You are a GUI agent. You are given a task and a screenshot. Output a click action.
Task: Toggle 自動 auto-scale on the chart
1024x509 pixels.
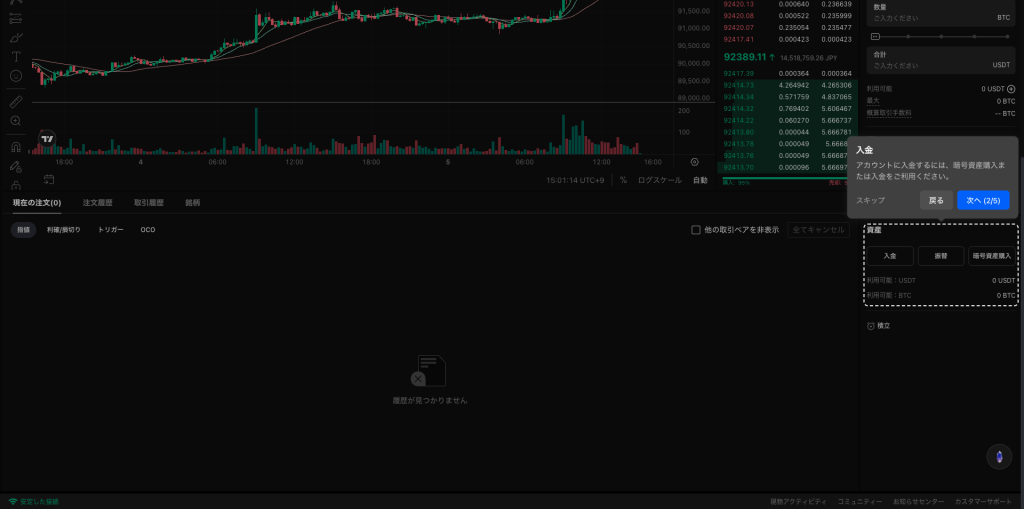point(700,180)
